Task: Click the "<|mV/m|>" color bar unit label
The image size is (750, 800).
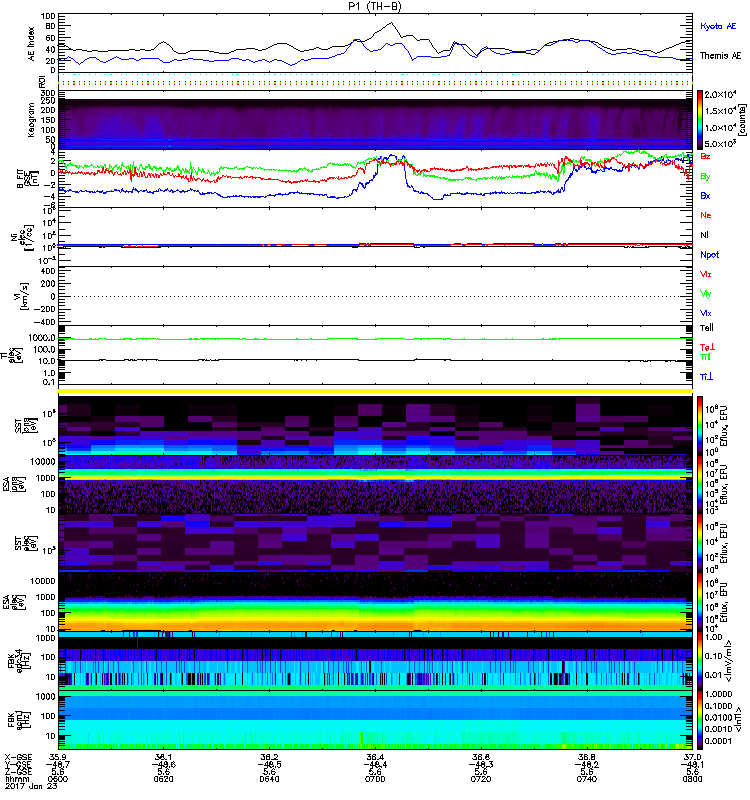Action: (730, 661)
